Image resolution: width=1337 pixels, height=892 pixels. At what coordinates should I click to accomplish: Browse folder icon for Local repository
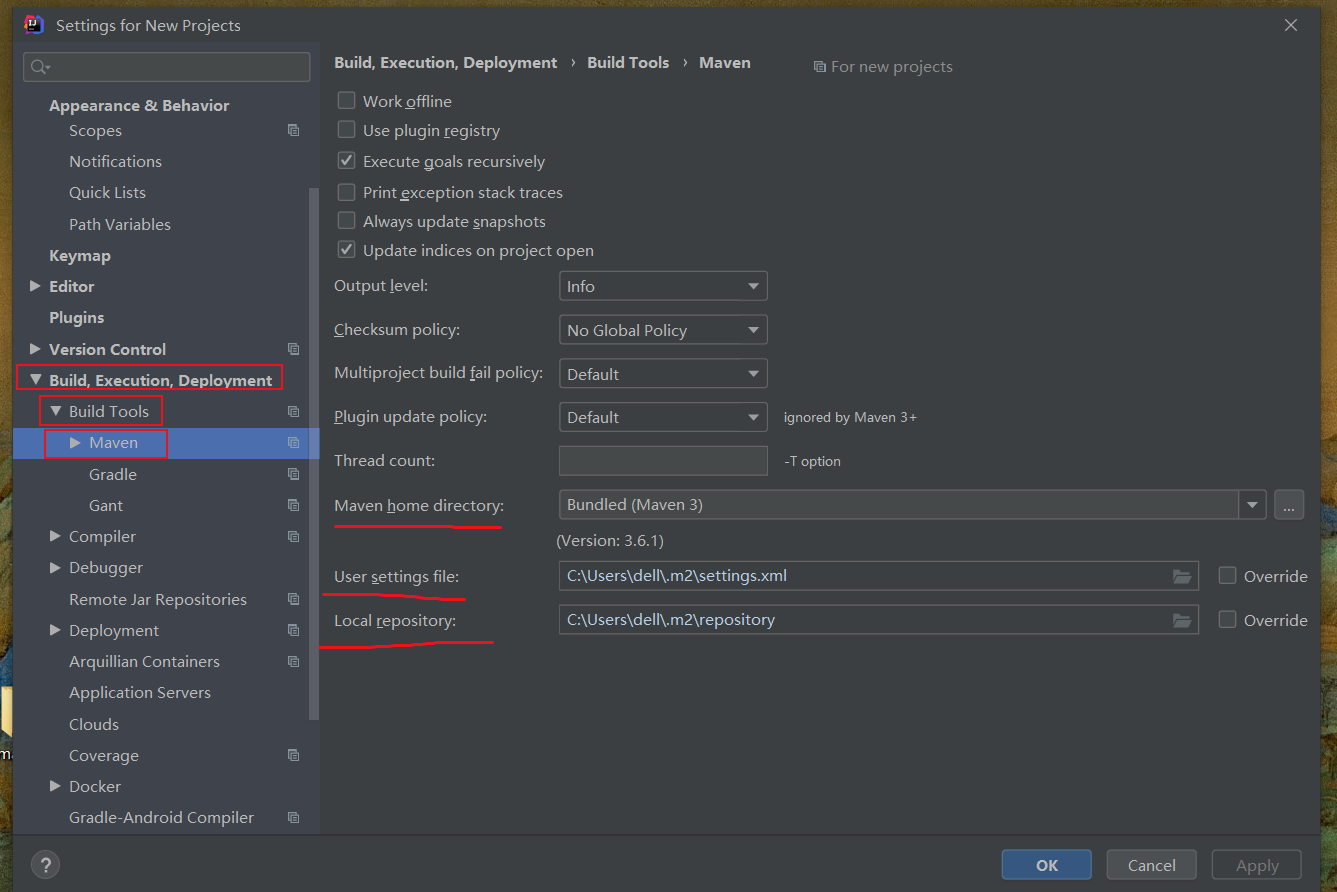1182,620
